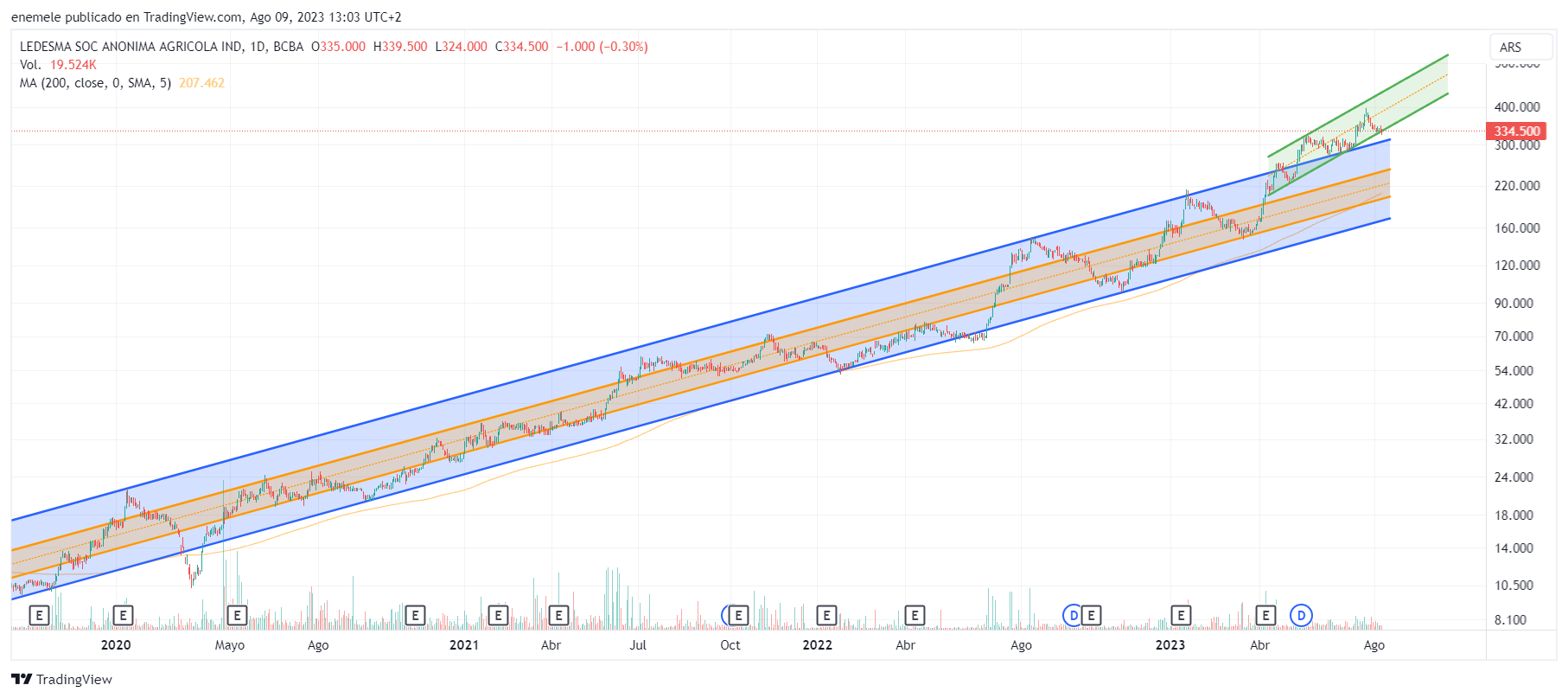The height and width of the screenshot is (698, 1568).
Task: Open the earnings marker above the Mayo label
Action: point(237,615)
